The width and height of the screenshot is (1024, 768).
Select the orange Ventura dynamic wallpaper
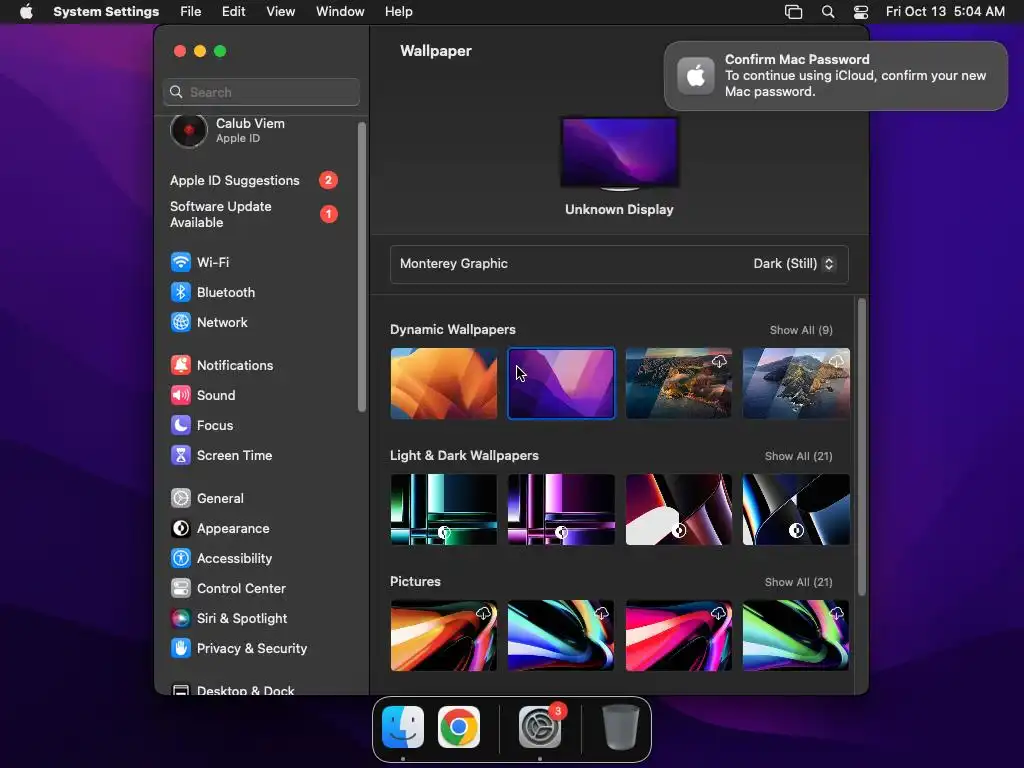tap(443, 383)
